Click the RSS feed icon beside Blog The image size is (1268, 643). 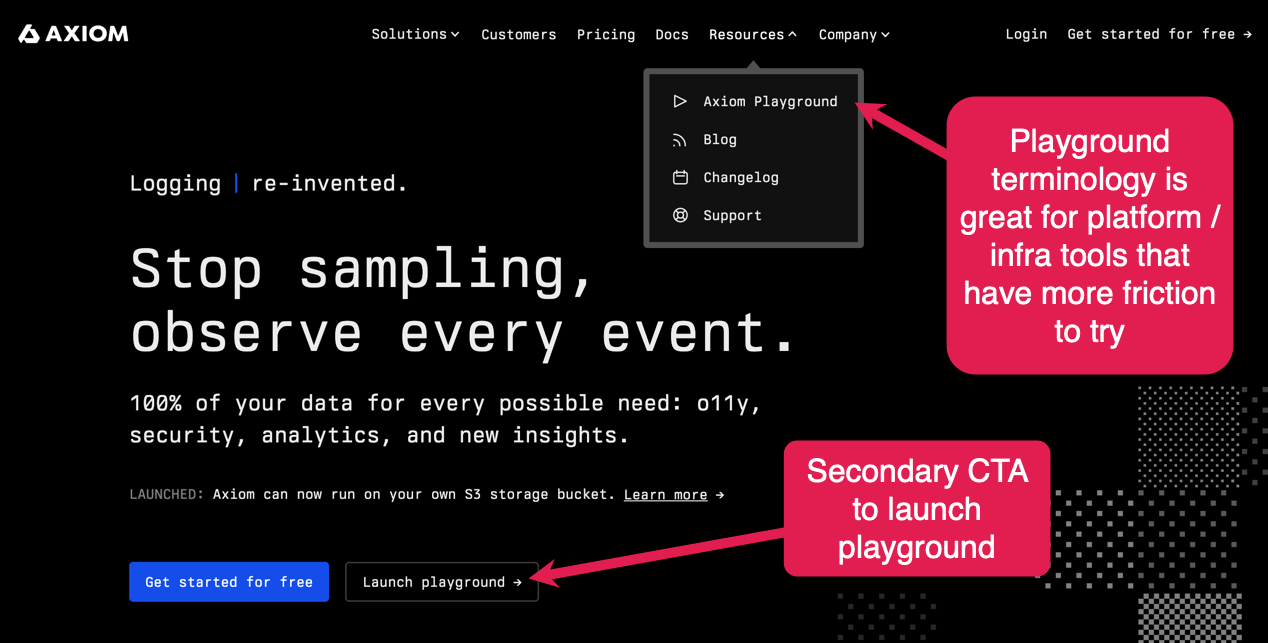pyautogui.click(x=680, y=140)
